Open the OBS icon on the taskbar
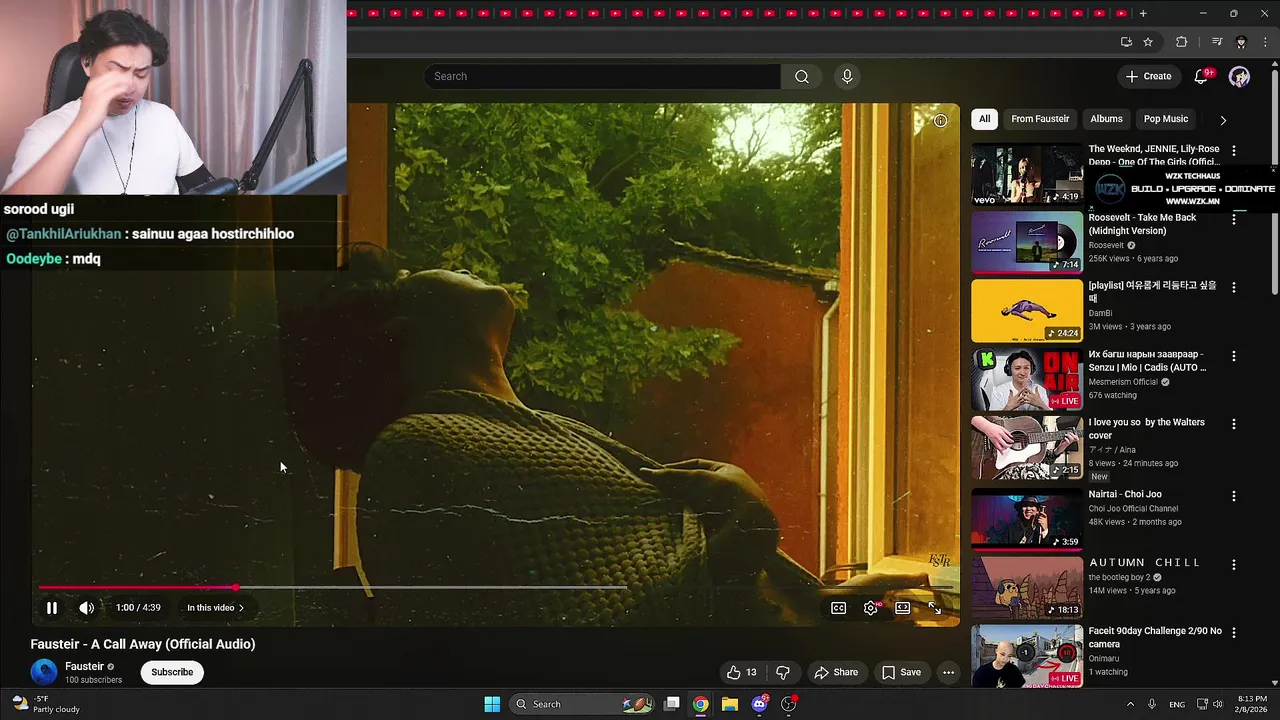1280x720 pixels. tap(789, 704)
